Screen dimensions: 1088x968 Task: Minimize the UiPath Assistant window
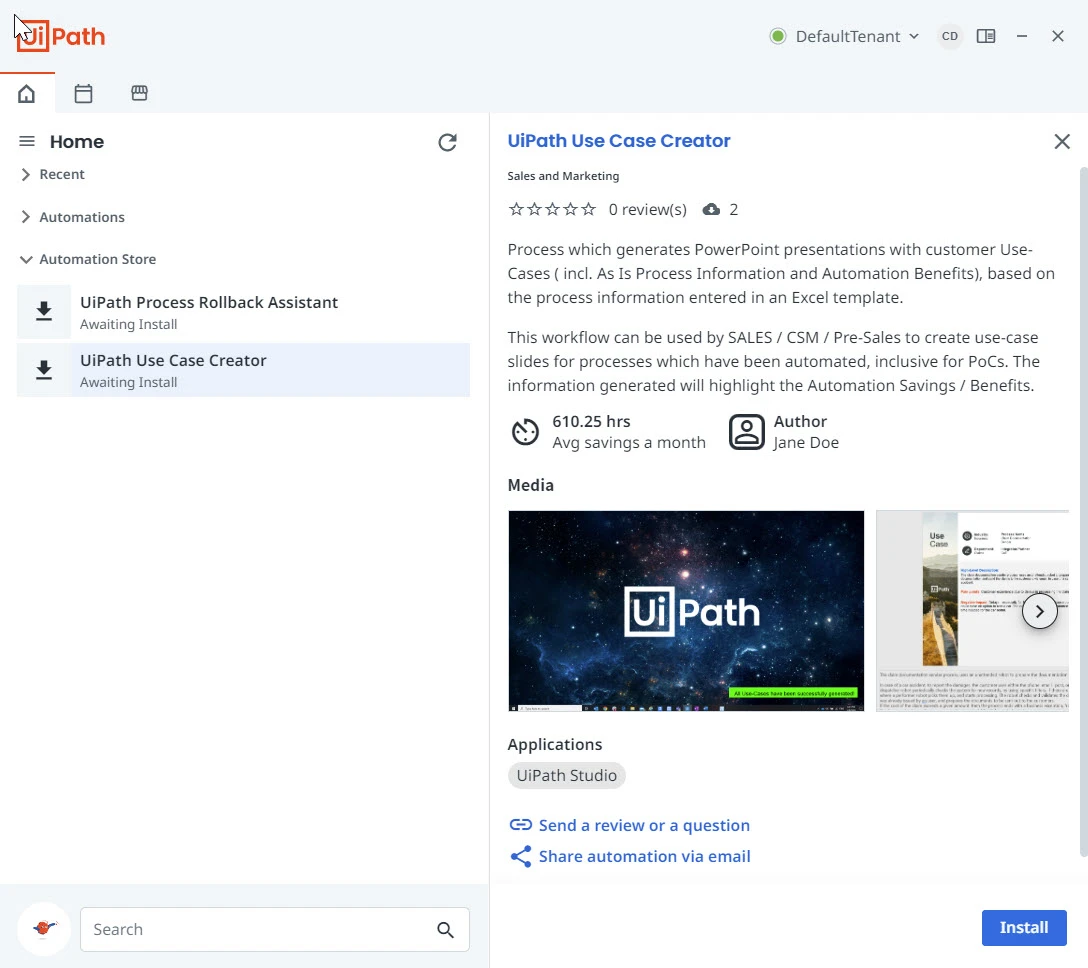[1021, 36]
